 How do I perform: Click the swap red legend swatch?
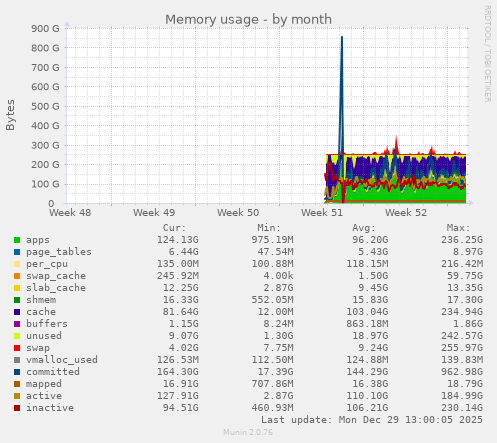click(17, 348)
